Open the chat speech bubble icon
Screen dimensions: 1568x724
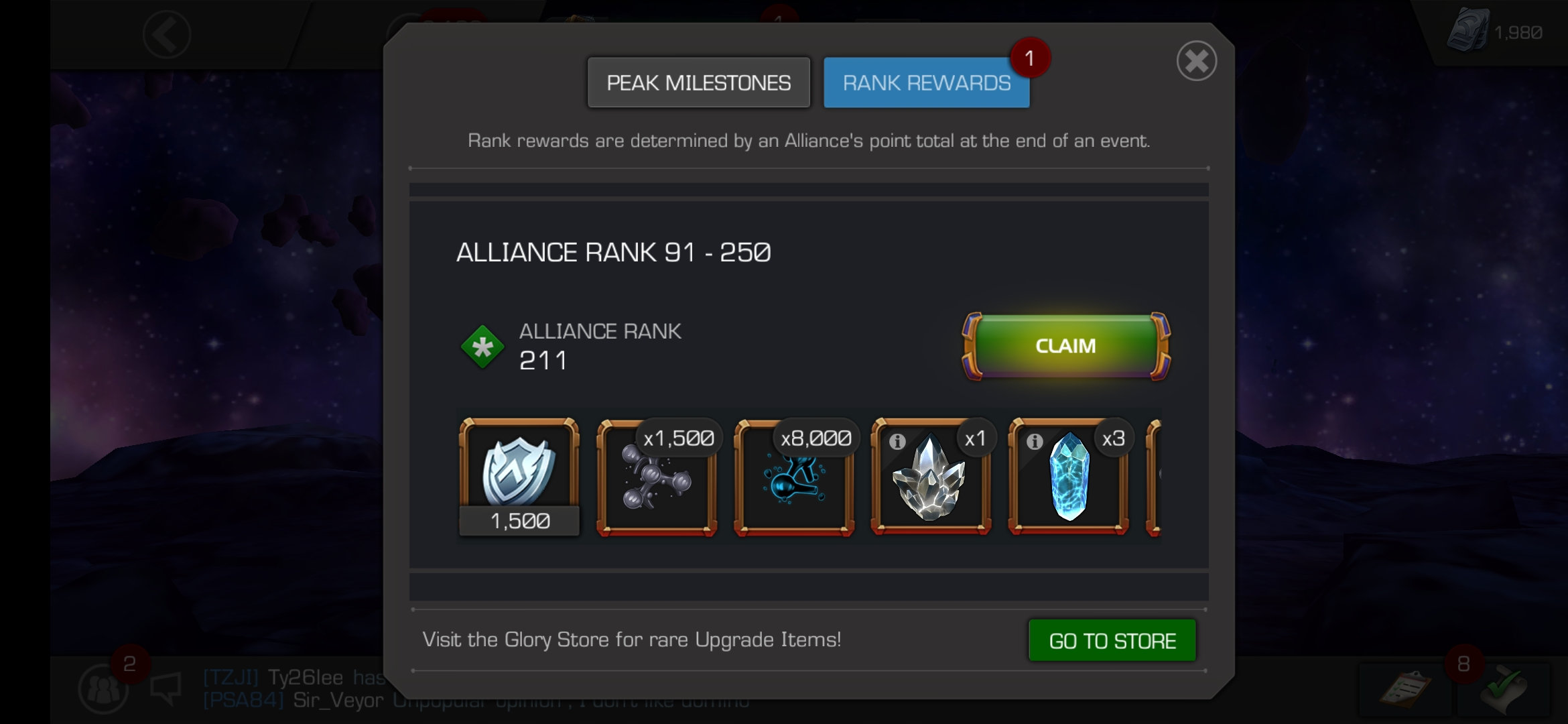pos(166,688)
